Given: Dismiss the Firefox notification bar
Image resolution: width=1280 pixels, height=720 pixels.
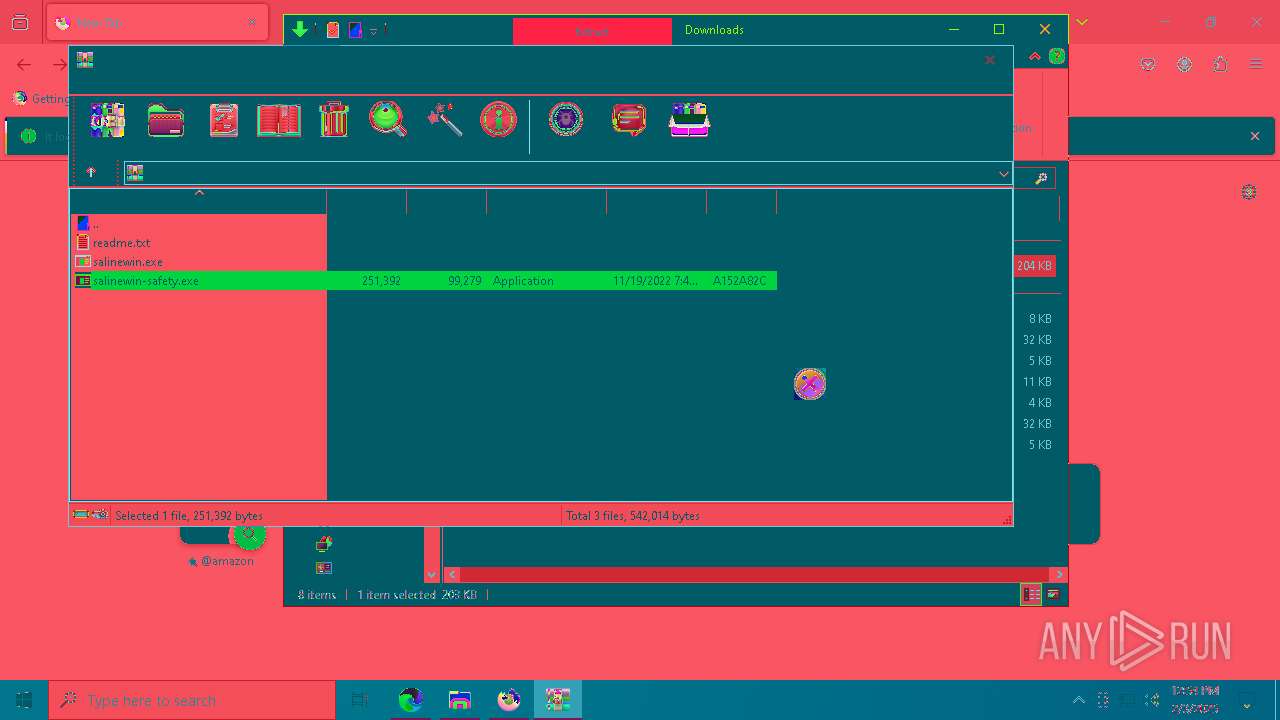Looking at the screenshot, I should [1255, 136].
